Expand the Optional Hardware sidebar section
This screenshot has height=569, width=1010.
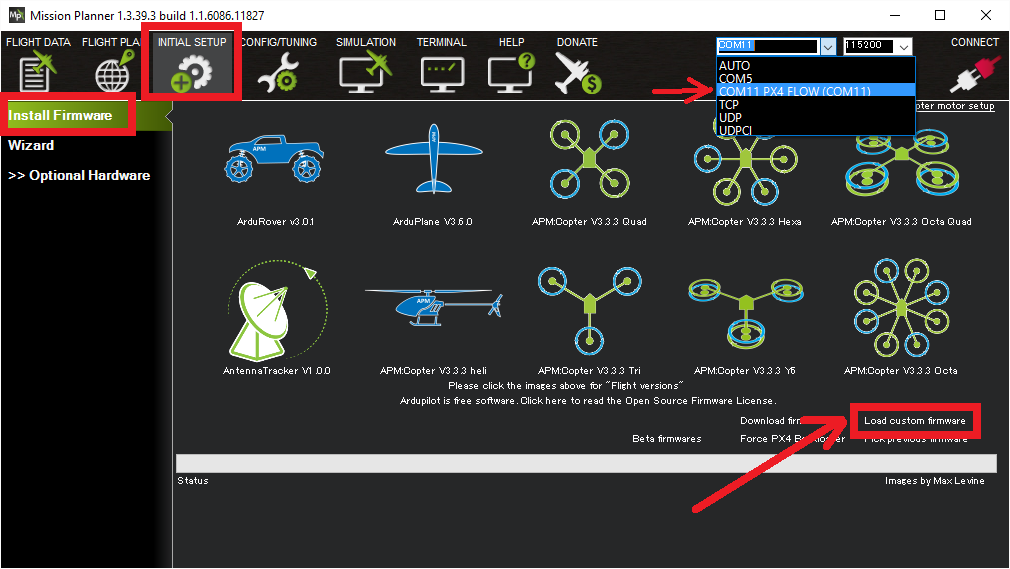point(79,175)
